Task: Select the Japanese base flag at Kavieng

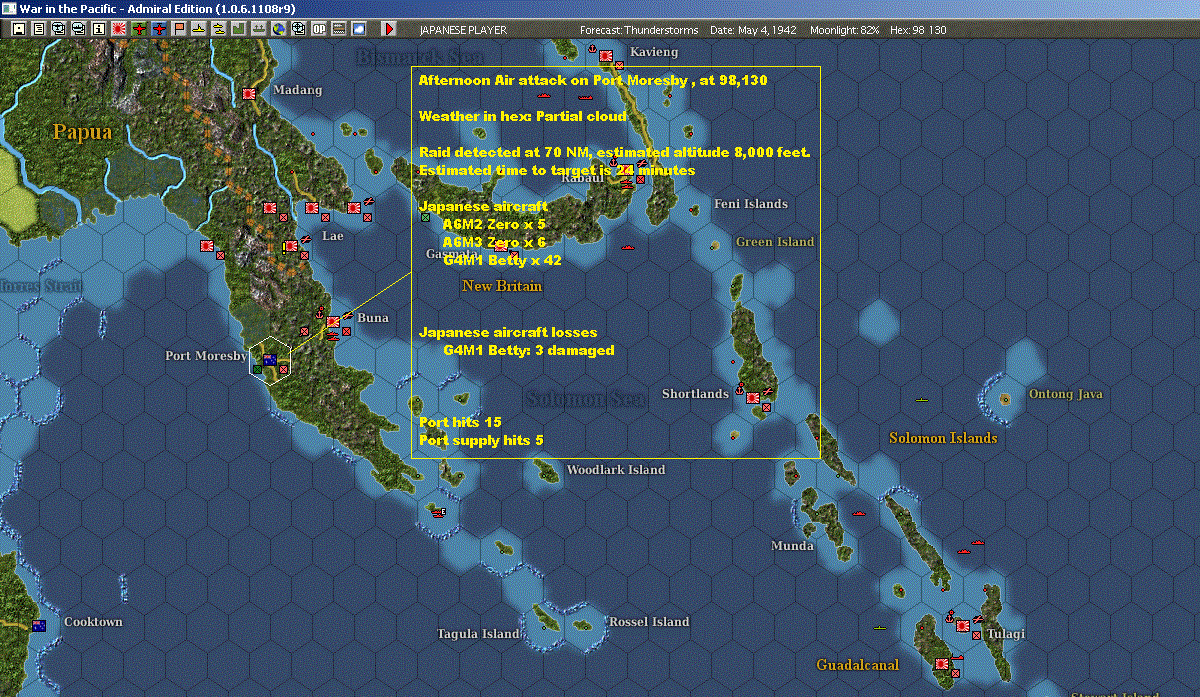Action: click(605, 56)
